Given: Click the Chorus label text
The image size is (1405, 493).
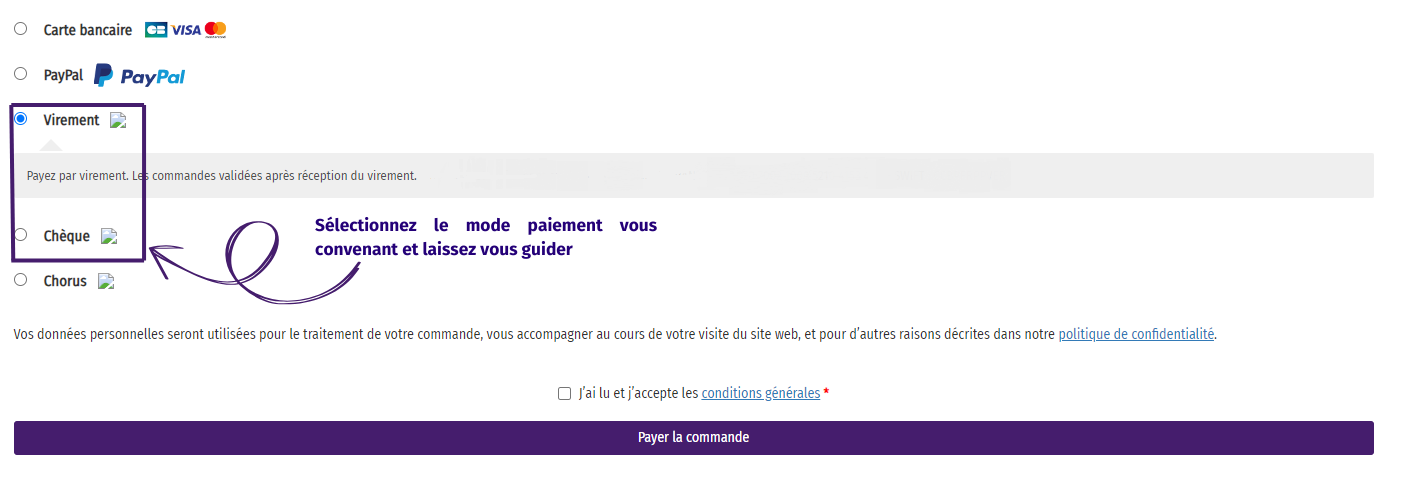Looking at the screenshot, I should 65,282.
